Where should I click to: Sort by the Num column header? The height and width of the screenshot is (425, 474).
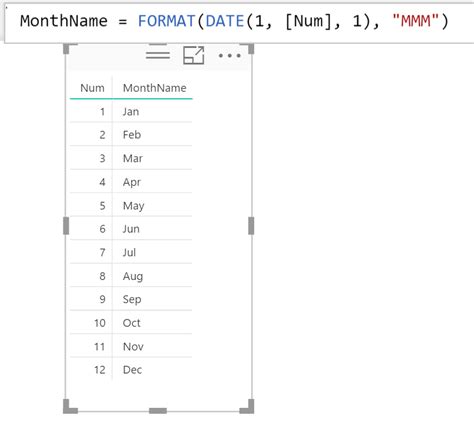click(92, 88)
